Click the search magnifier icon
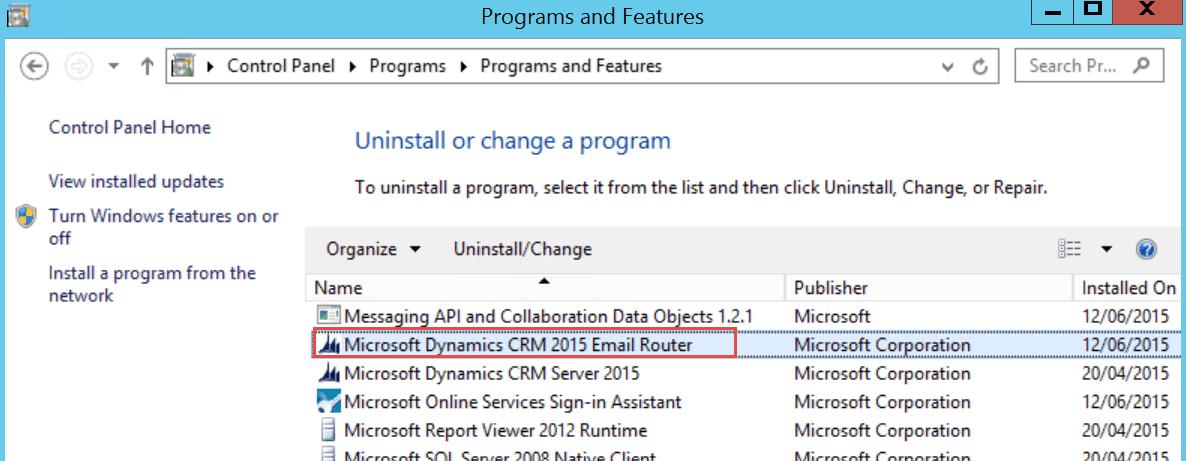The width and height of the screenshot is (1186, 461). (x=1141, y=66)
